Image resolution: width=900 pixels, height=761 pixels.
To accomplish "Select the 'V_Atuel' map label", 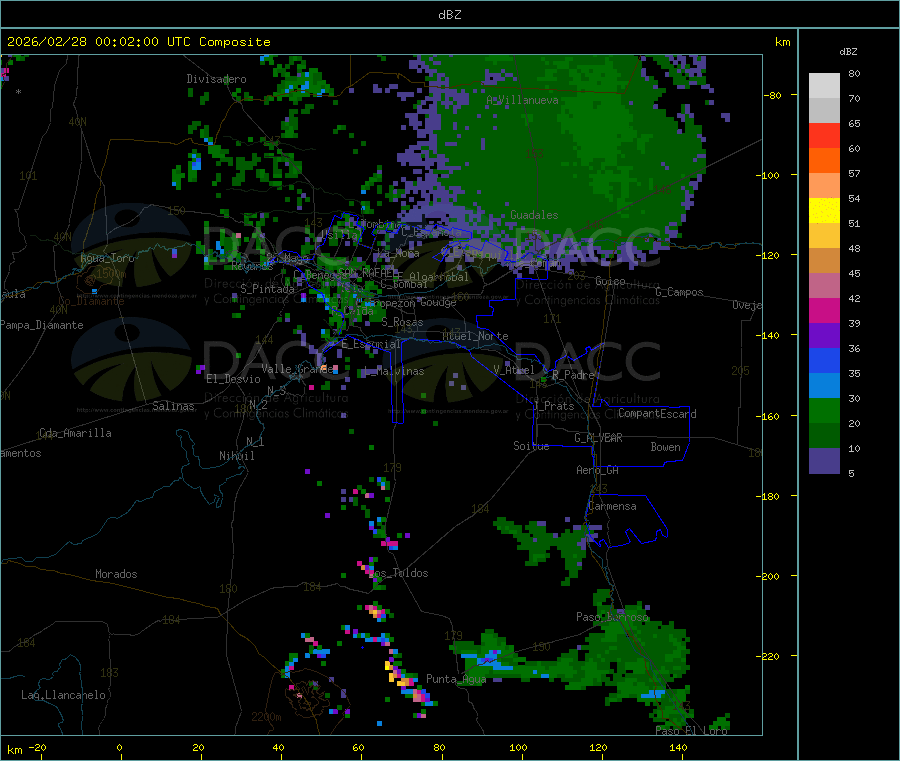I will click(514, 370).
